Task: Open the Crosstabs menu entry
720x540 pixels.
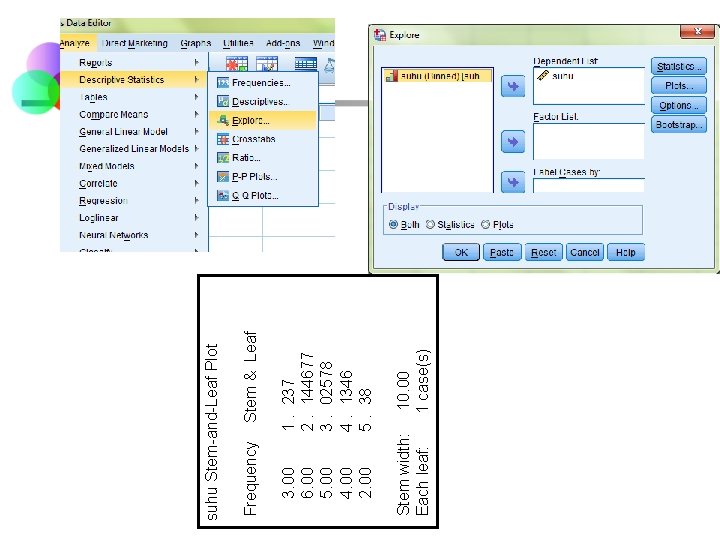Action: click(x=263, y=139)
